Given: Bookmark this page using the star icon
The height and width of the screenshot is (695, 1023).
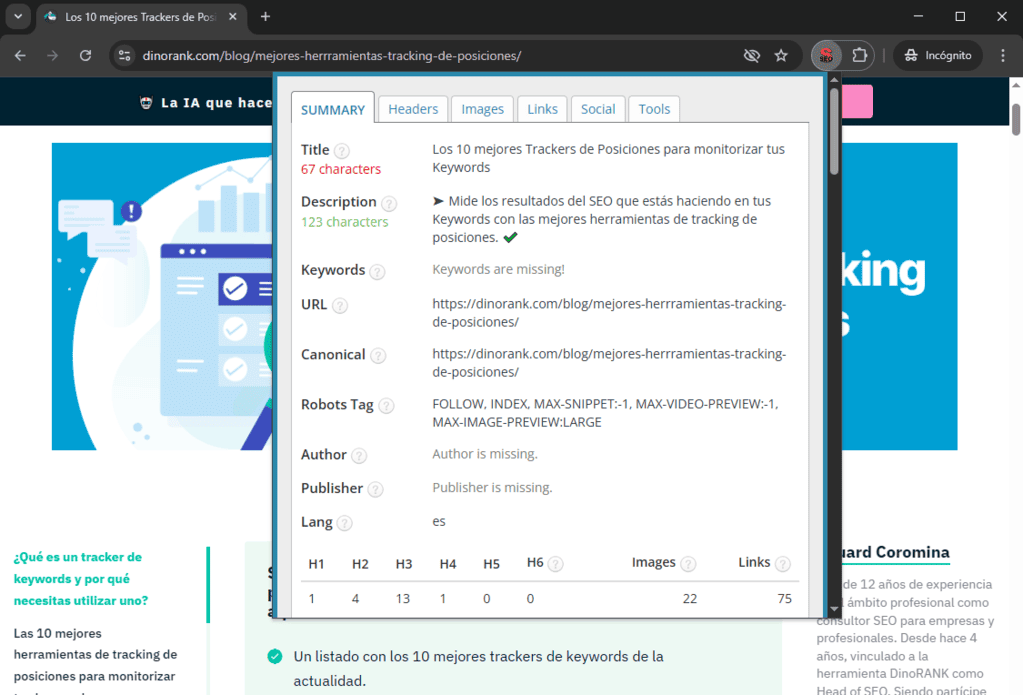Looking at the screenshot, I should pos(781,55).
